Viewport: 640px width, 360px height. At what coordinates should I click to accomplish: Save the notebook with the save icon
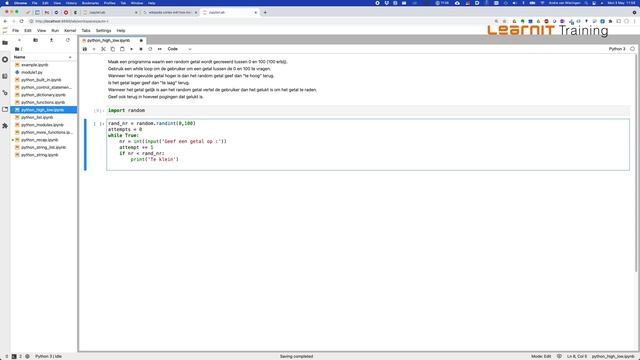(x=85, y=49)
